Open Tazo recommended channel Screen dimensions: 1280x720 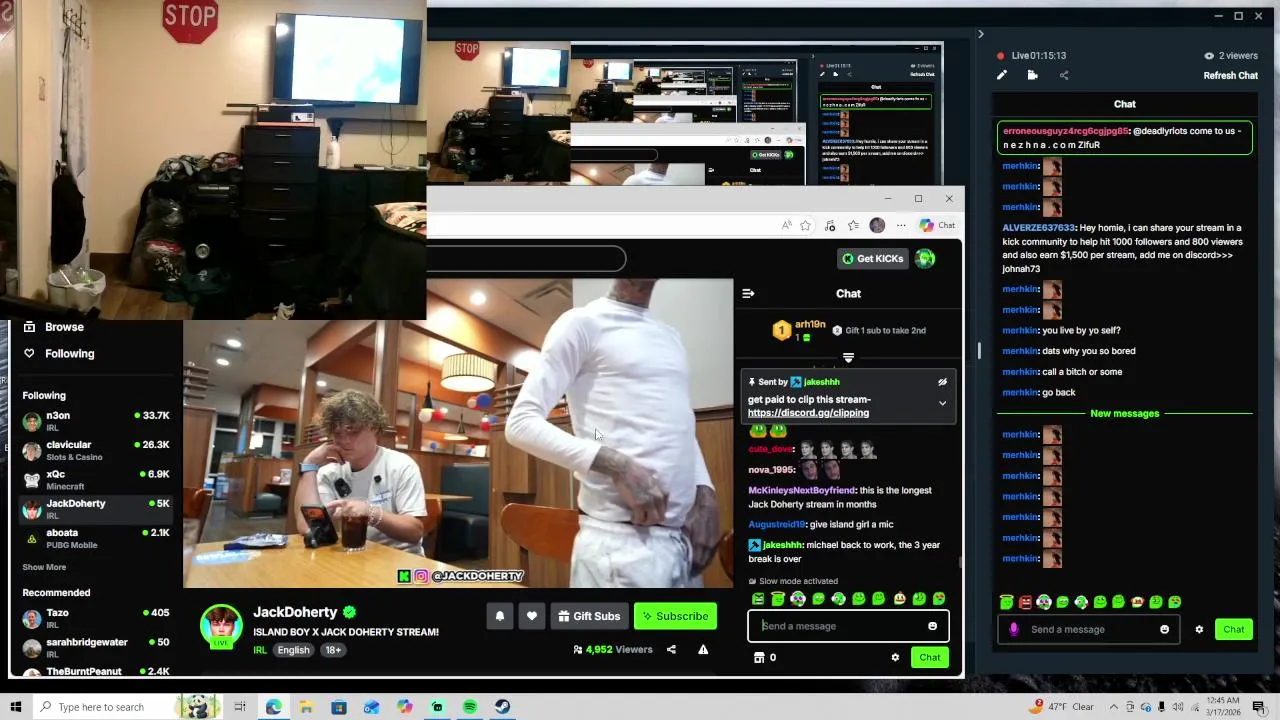(95, 618)
